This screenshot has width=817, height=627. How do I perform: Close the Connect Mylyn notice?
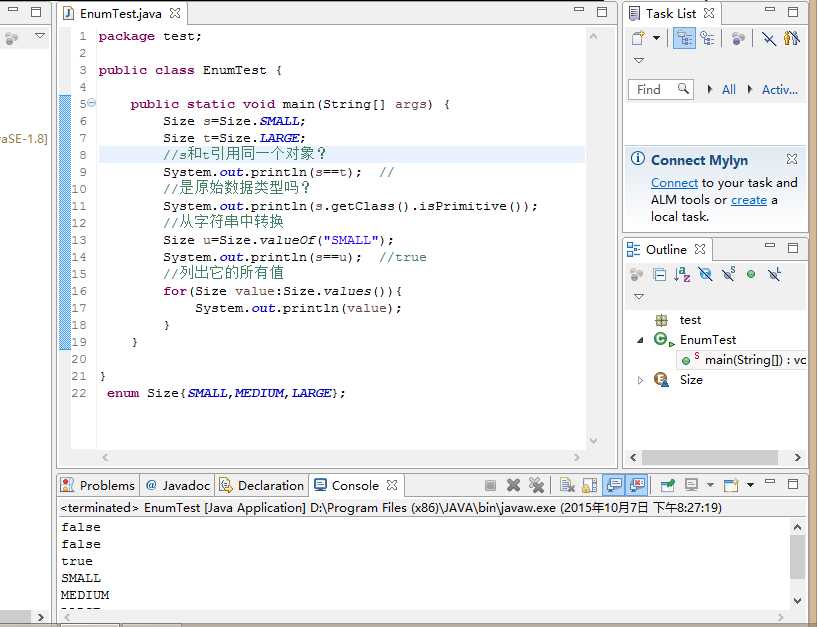pyautogui.click(x=791, y=159)
